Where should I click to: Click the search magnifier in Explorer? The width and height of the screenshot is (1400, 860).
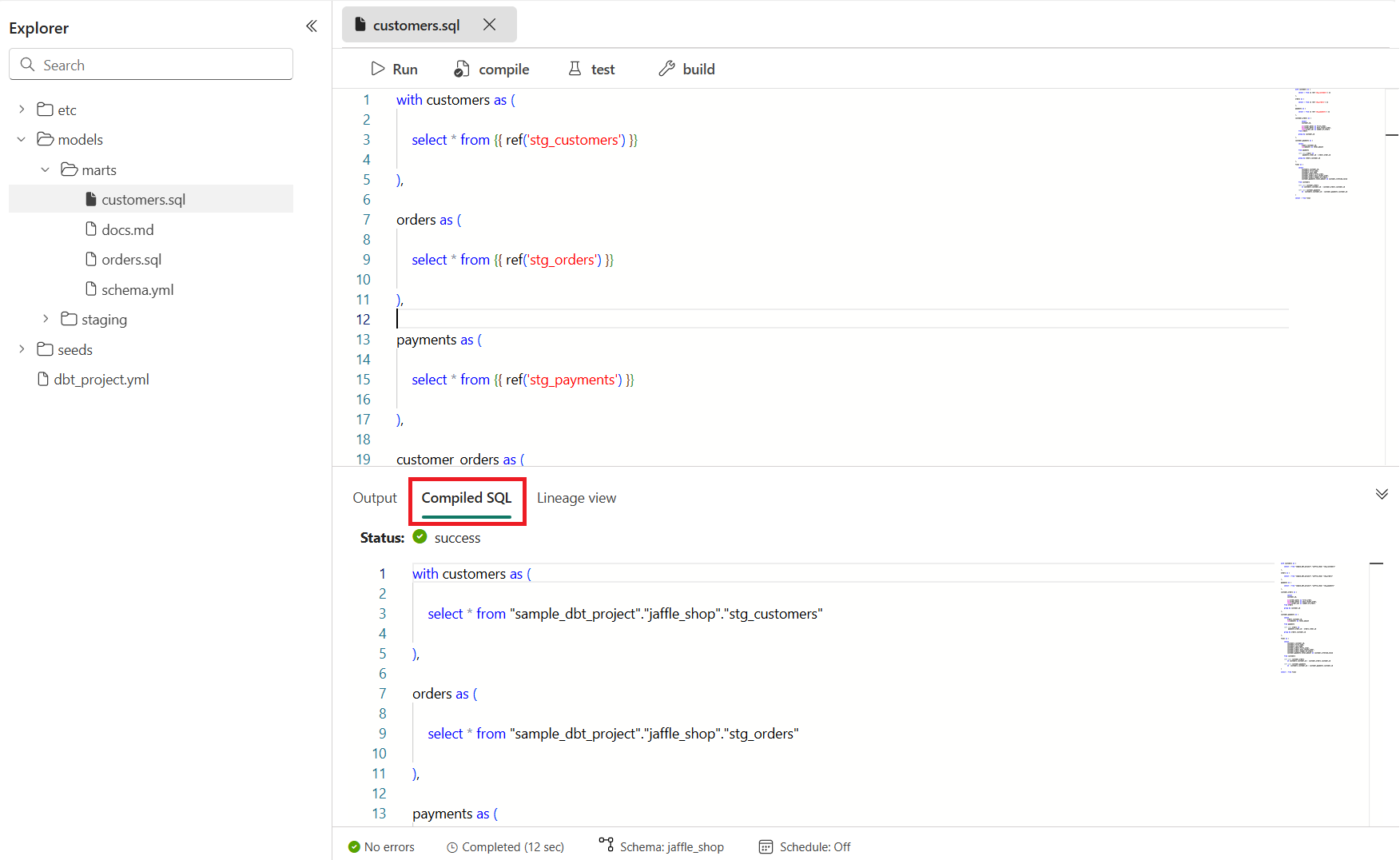(x=27, y=64)
